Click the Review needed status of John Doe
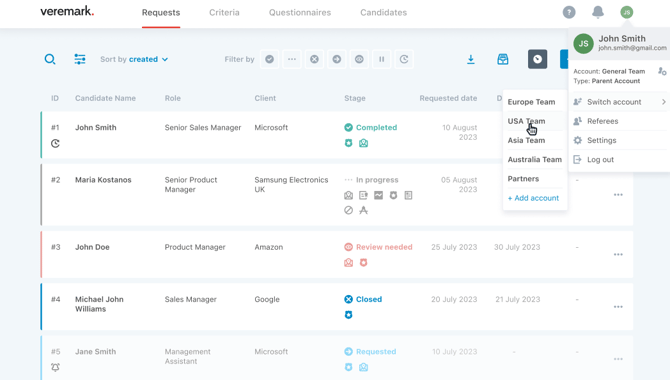Screen dimensions: 670x380 click(379, 247)
